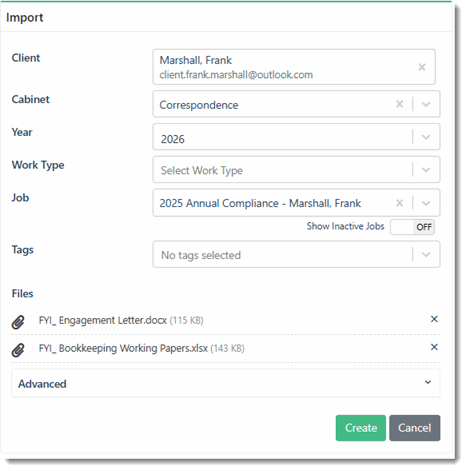
Task: Click the Client field showing Marshall, Frank
Action: click(294, 67)
